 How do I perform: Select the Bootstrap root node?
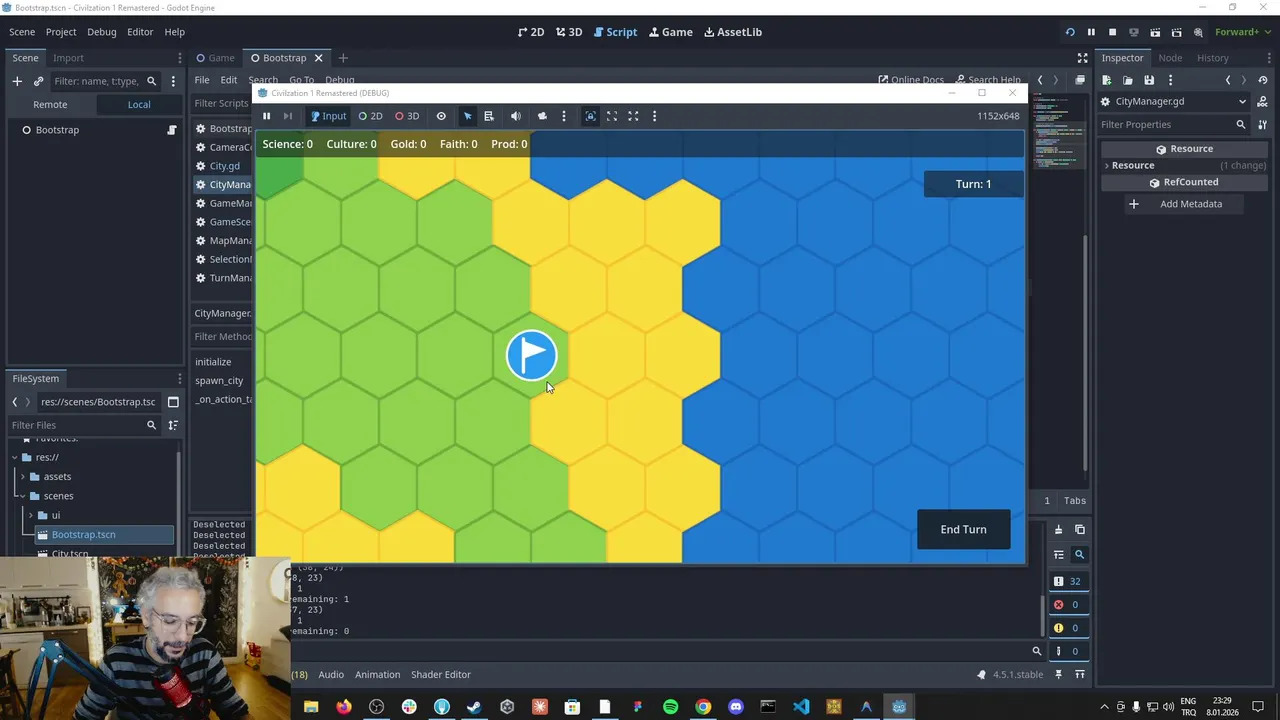(57, 130)
